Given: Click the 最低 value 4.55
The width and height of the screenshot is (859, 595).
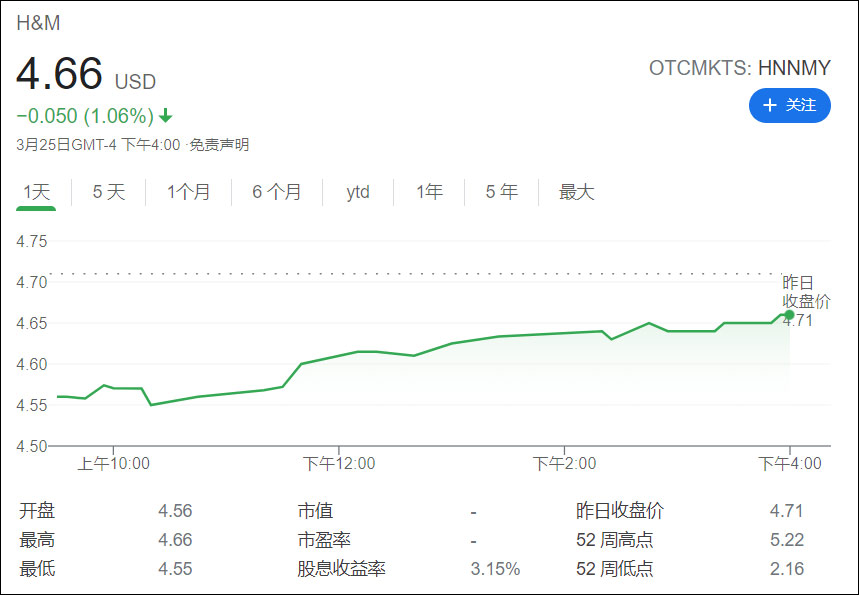Looking at the screenshot, I should click(175, 569).
